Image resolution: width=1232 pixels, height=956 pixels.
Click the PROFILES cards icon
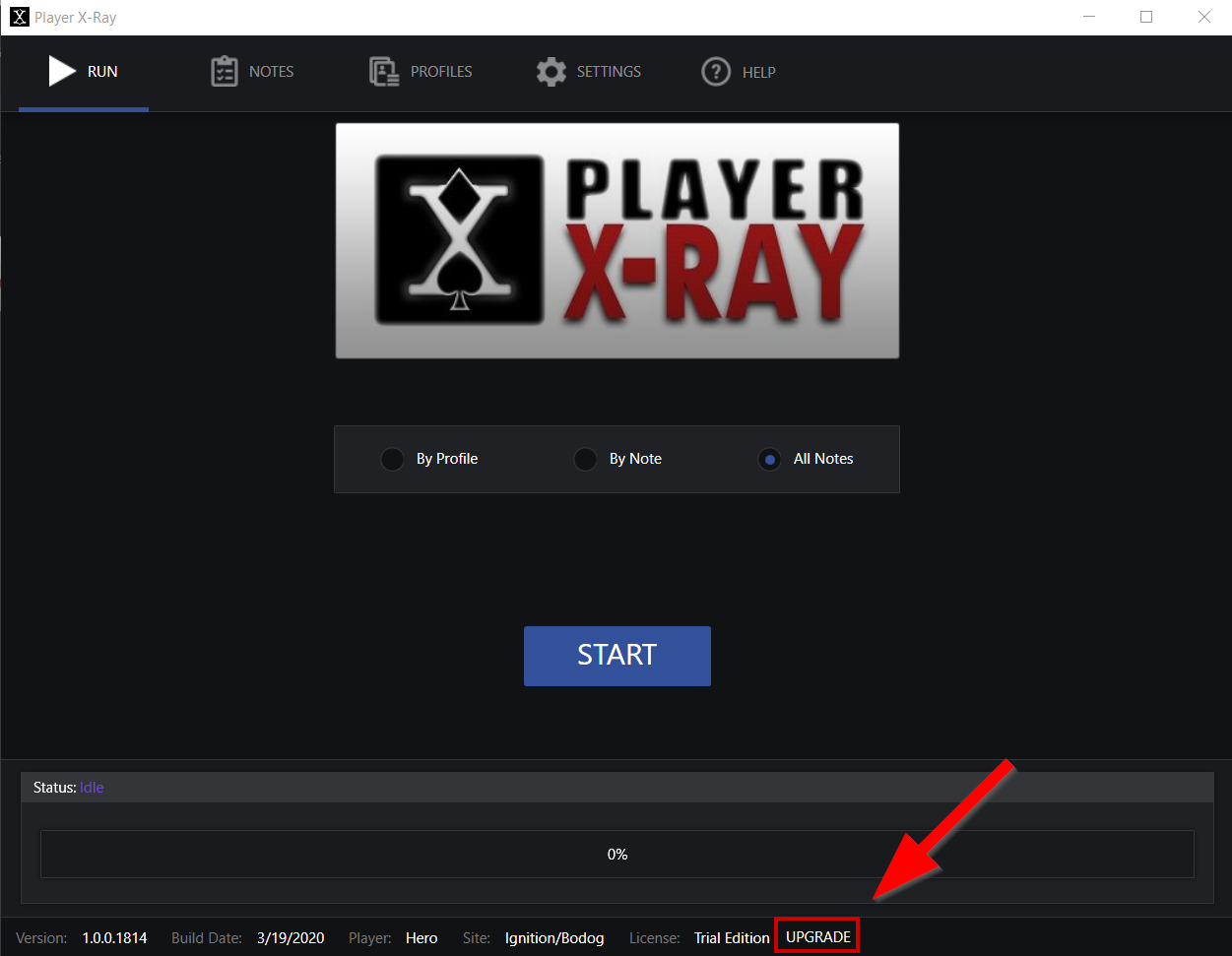pyautogui.click(x=384, y=71)
